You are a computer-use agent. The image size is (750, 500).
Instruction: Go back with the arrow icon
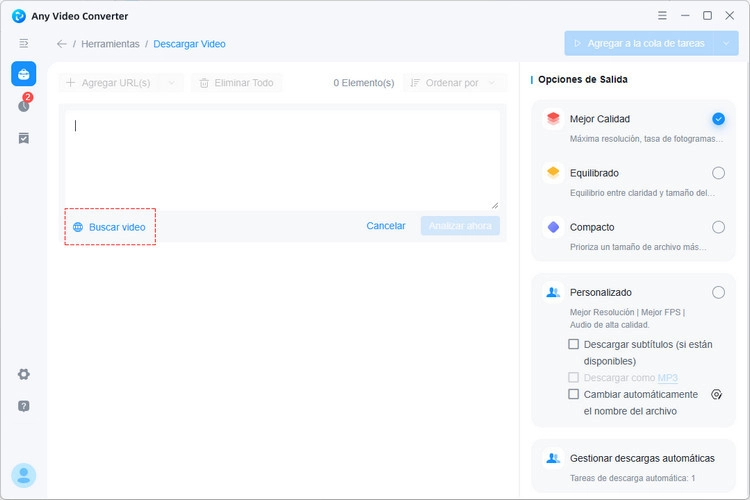[62, 44]
